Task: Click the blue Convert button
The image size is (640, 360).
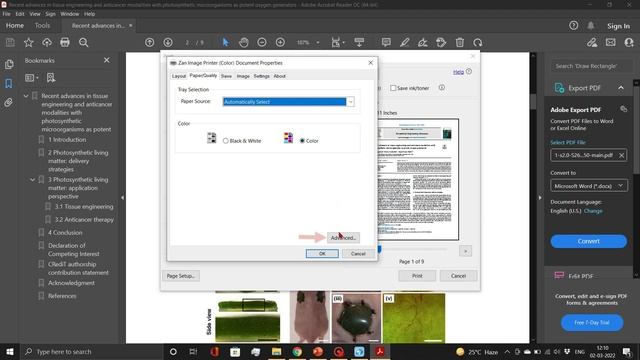Action: [x=589, y=241]
